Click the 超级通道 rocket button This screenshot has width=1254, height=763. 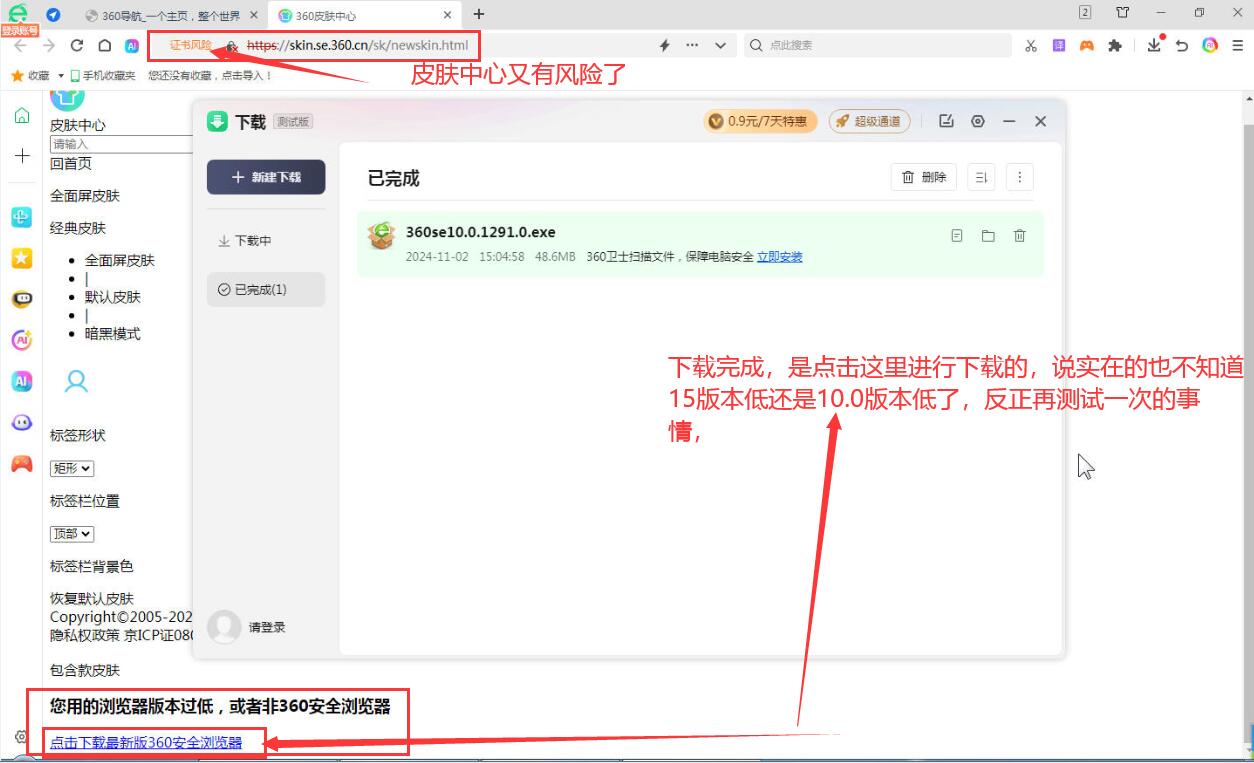click(x=867, y=121)
